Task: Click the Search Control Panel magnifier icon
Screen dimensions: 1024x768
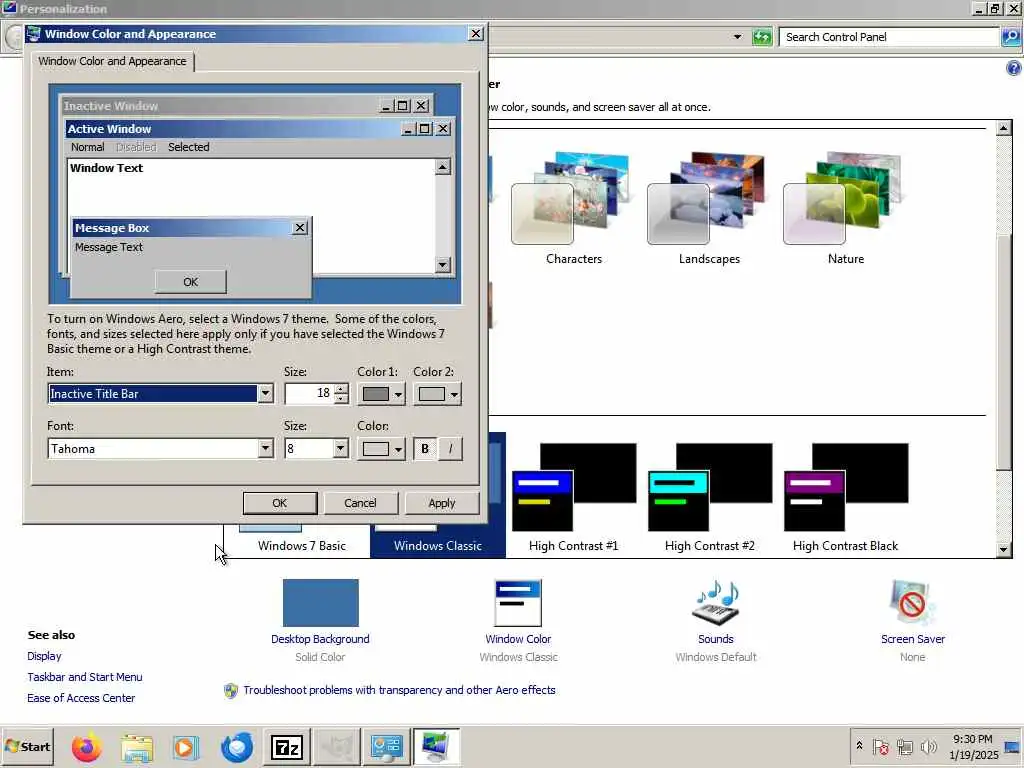Action: pos(1010,37)
